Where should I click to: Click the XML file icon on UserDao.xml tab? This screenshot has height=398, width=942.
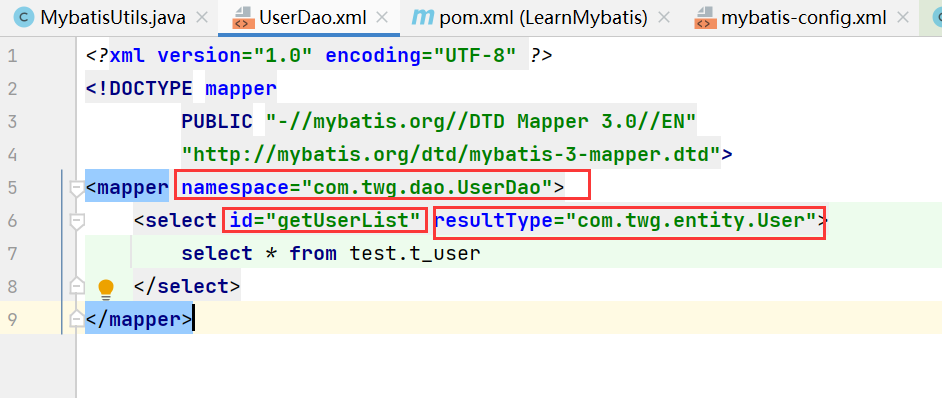pos(243,18)
